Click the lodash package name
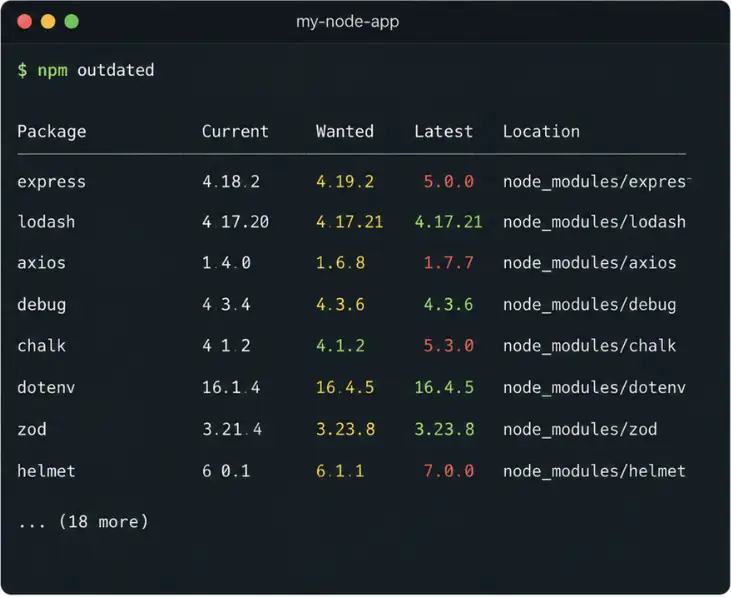 pos(46,222)
